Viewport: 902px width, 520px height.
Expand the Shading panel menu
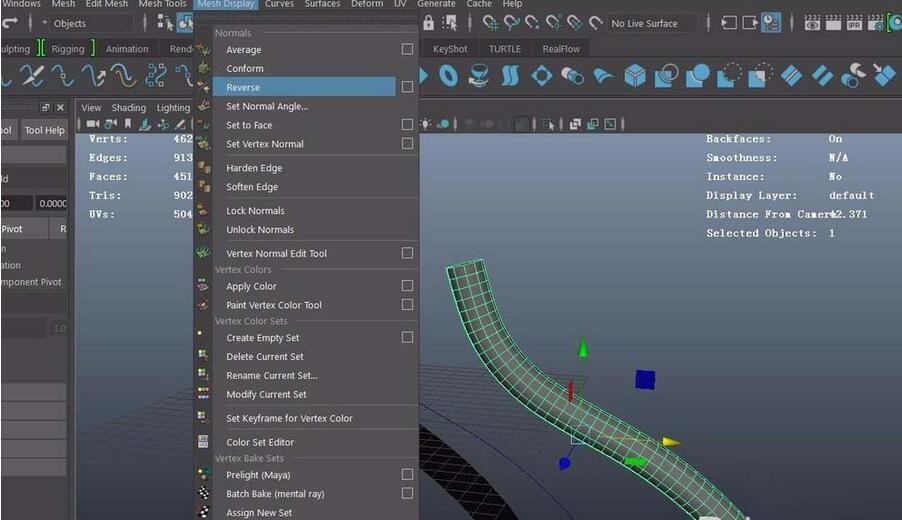coord(128,108)
